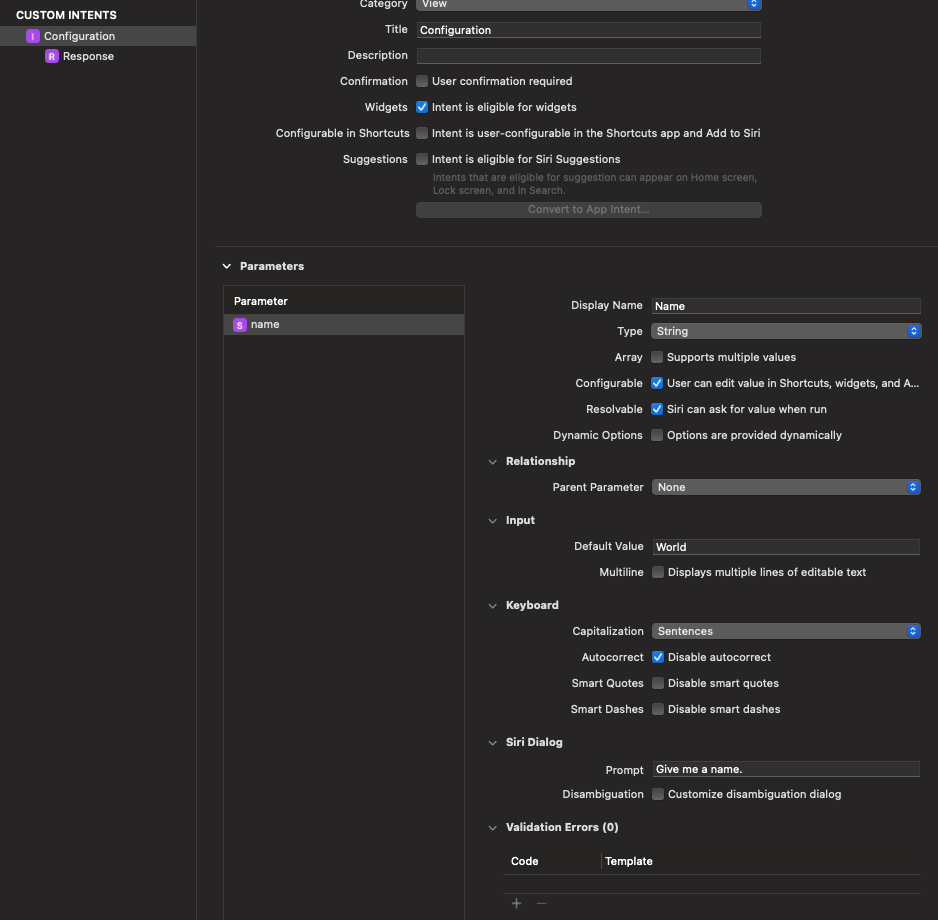This screenshot has width=938, height=920.
Task: Collapse the Siri Dialog section
Action: (492, 742)
